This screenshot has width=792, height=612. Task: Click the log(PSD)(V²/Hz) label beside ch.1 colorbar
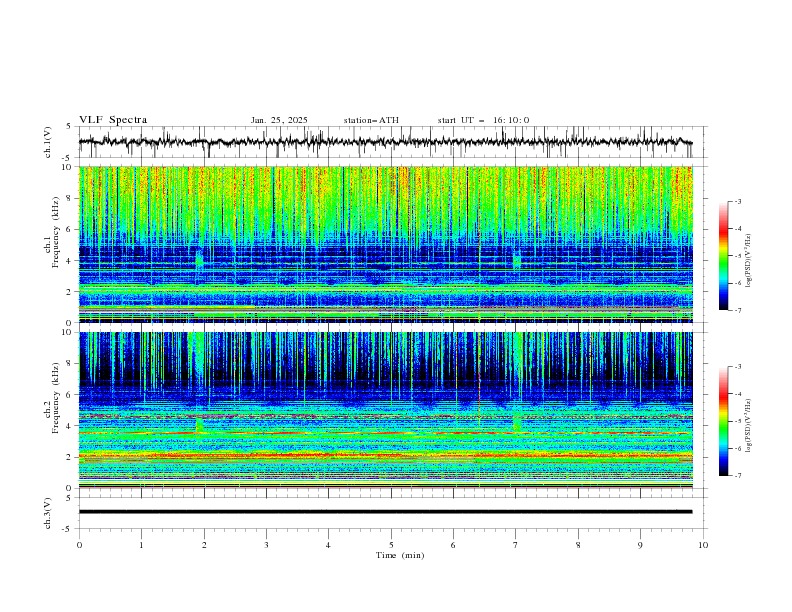click(749, 260)
